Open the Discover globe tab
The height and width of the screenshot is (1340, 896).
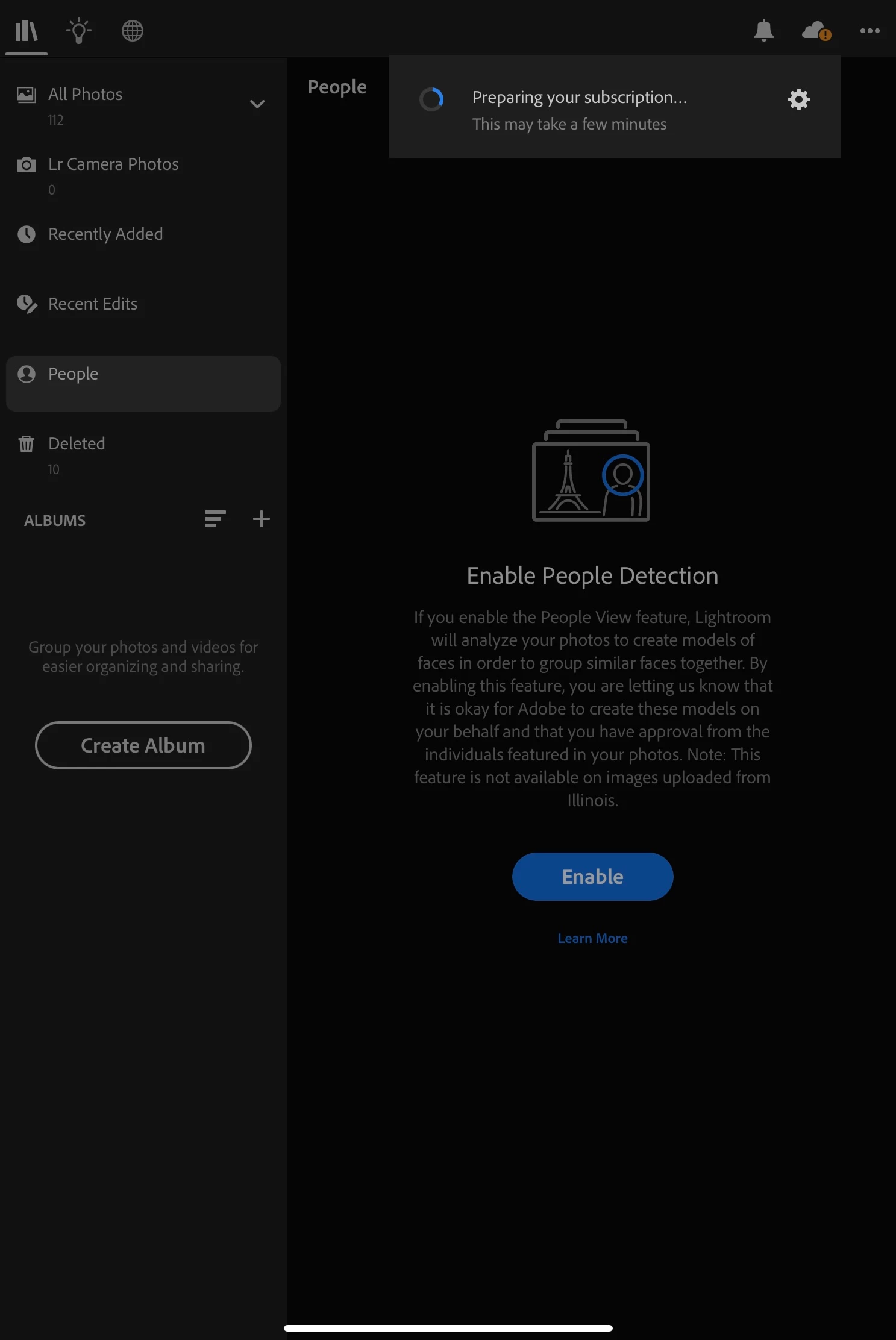point(133,31)
